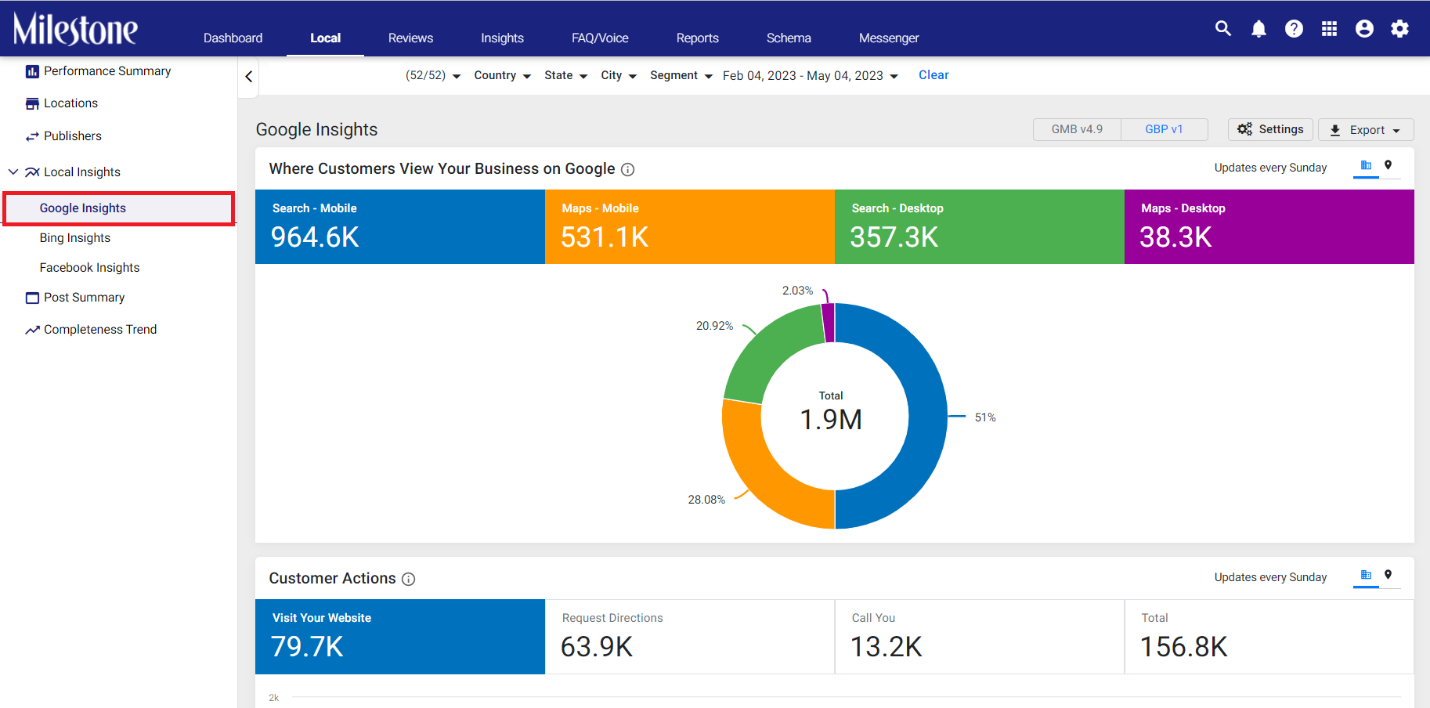Open Completeness Trend page
Viewport: 1430px width, 708px height.
coord(100,330)
